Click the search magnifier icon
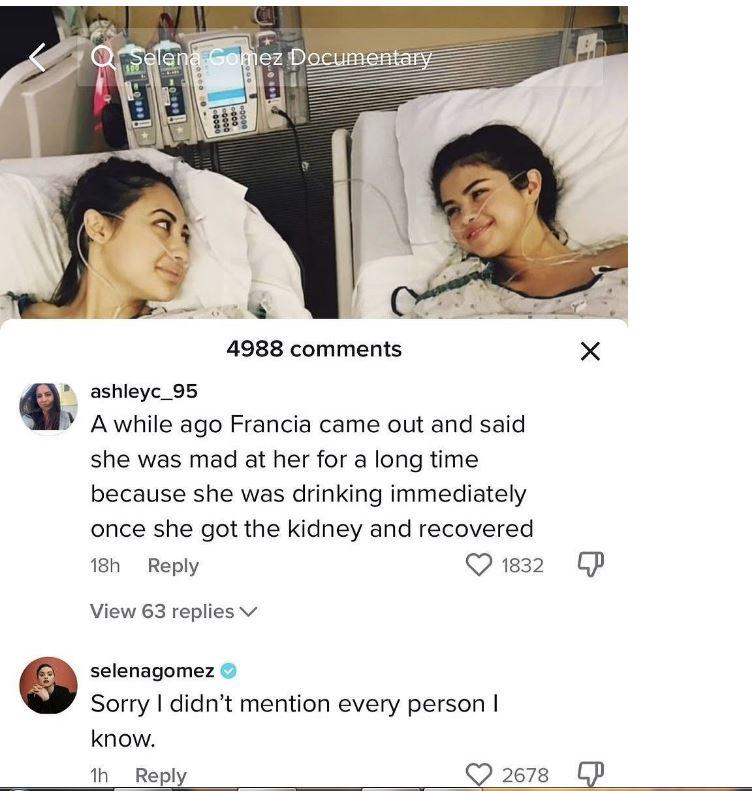Viewport: 752px width, 791px height. [102, 58]
